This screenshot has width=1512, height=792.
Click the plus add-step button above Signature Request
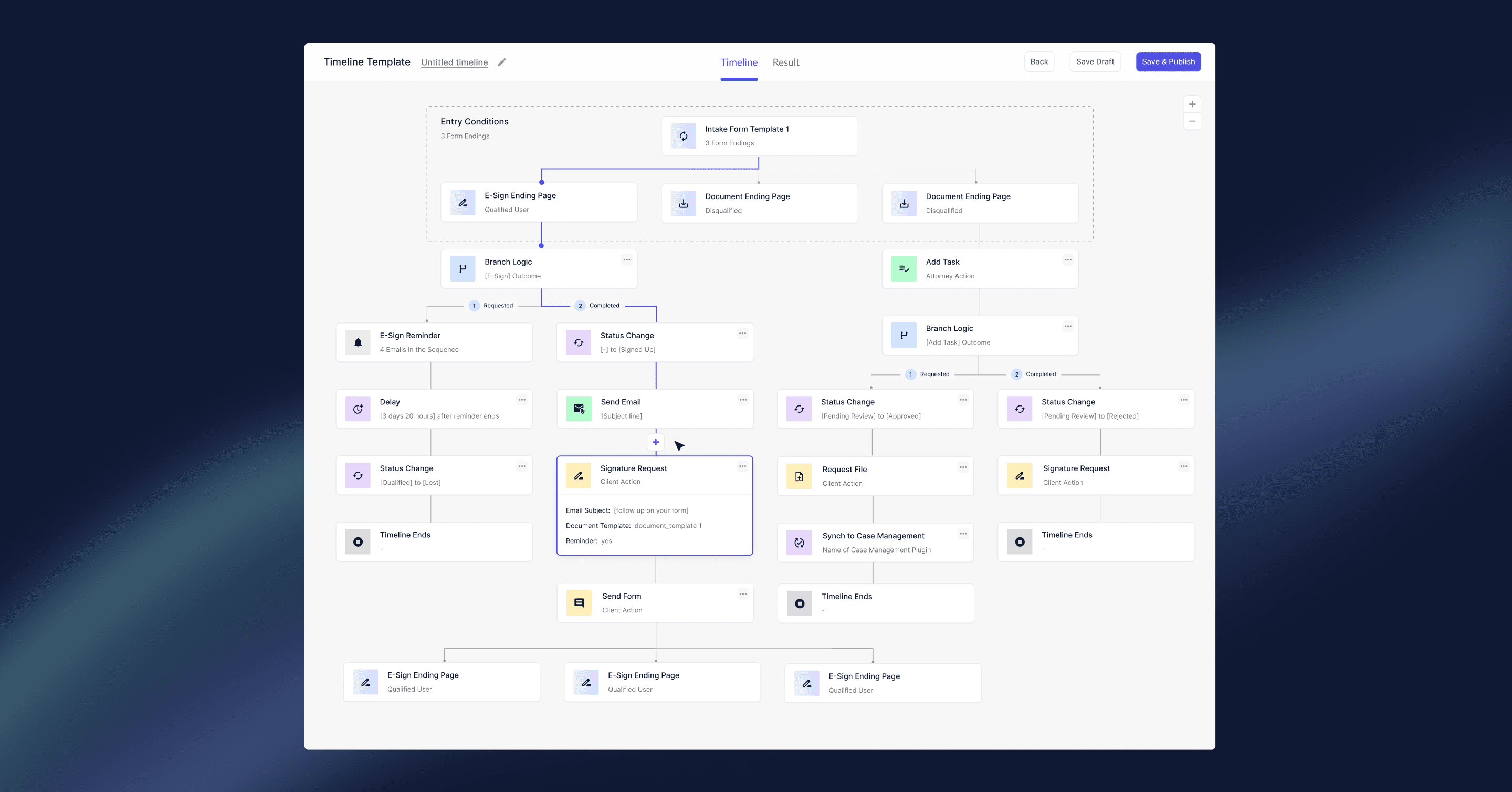pyautogui.click(x=656, y=442)
